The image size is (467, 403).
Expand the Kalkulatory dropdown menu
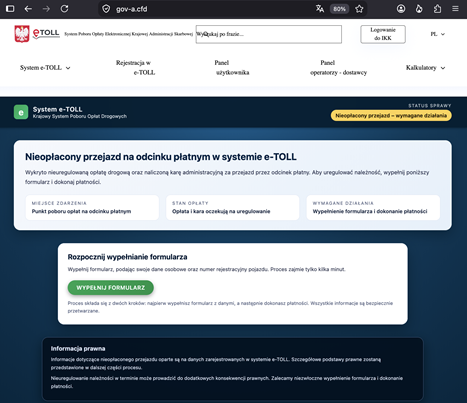point(425,68)
